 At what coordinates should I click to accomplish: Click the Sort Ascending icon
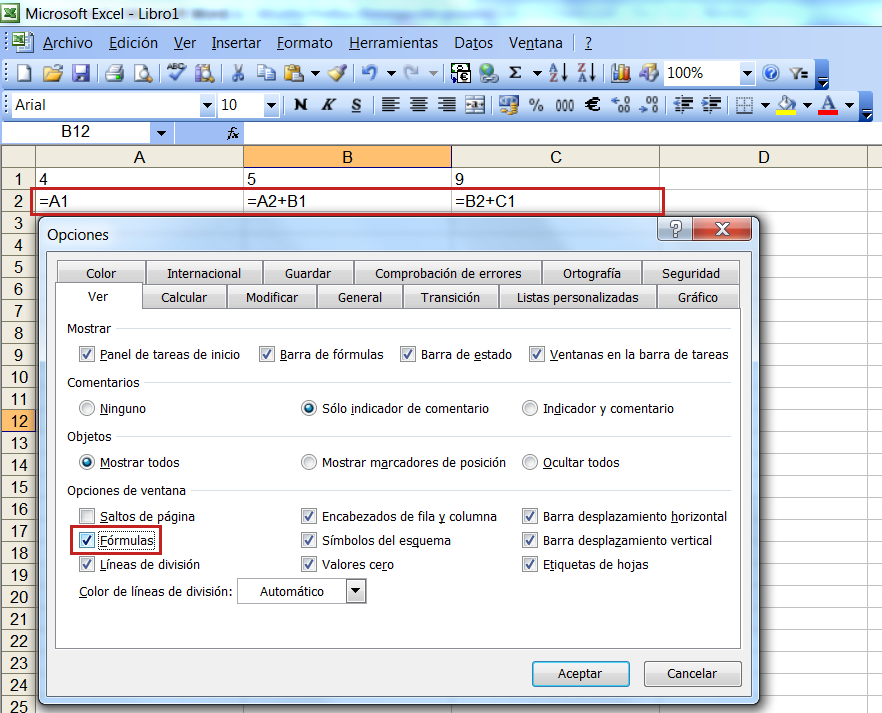(x=557, y=73)
